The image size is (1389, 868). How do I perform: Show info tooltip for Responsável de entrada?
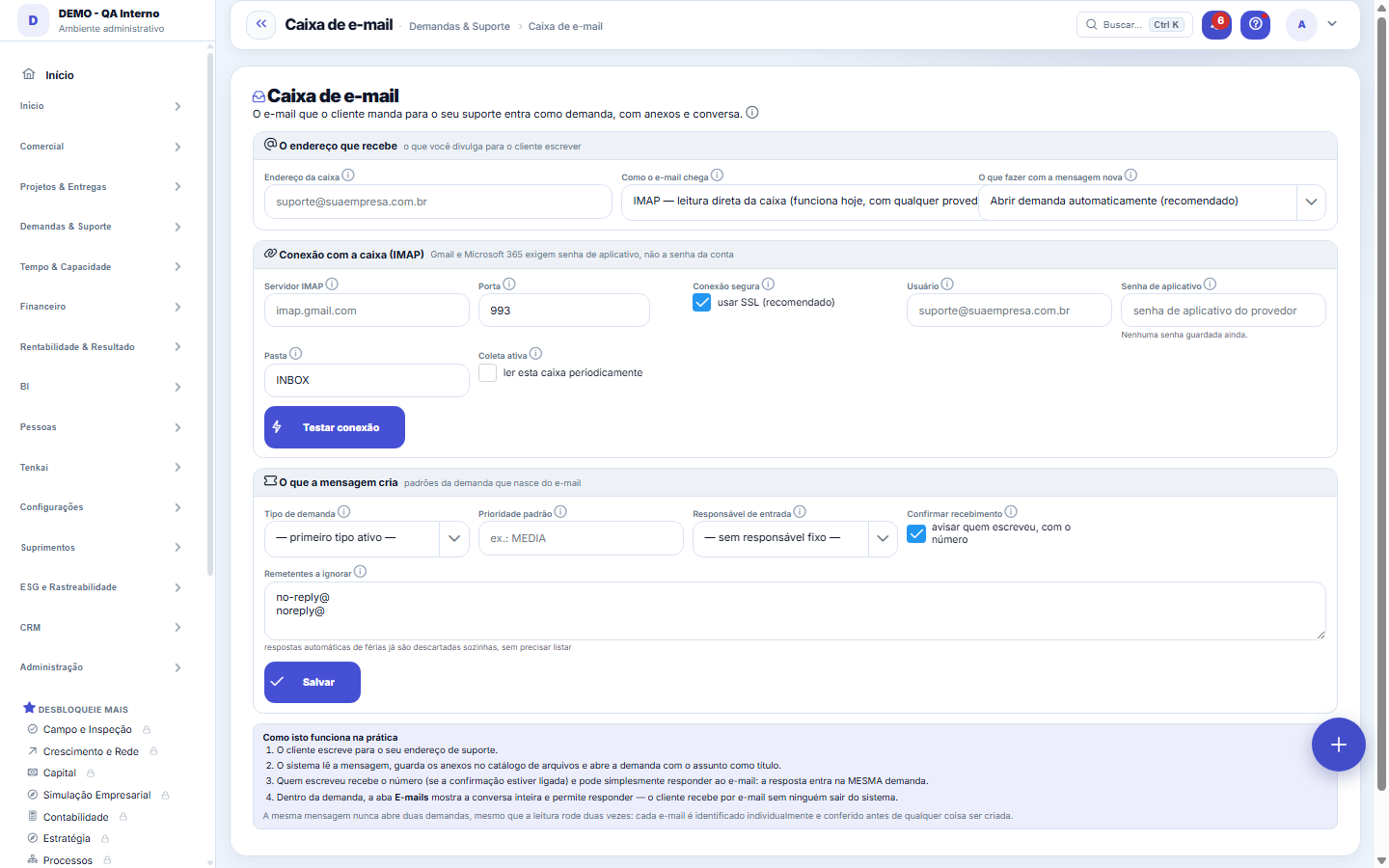(x=800, y=512)
